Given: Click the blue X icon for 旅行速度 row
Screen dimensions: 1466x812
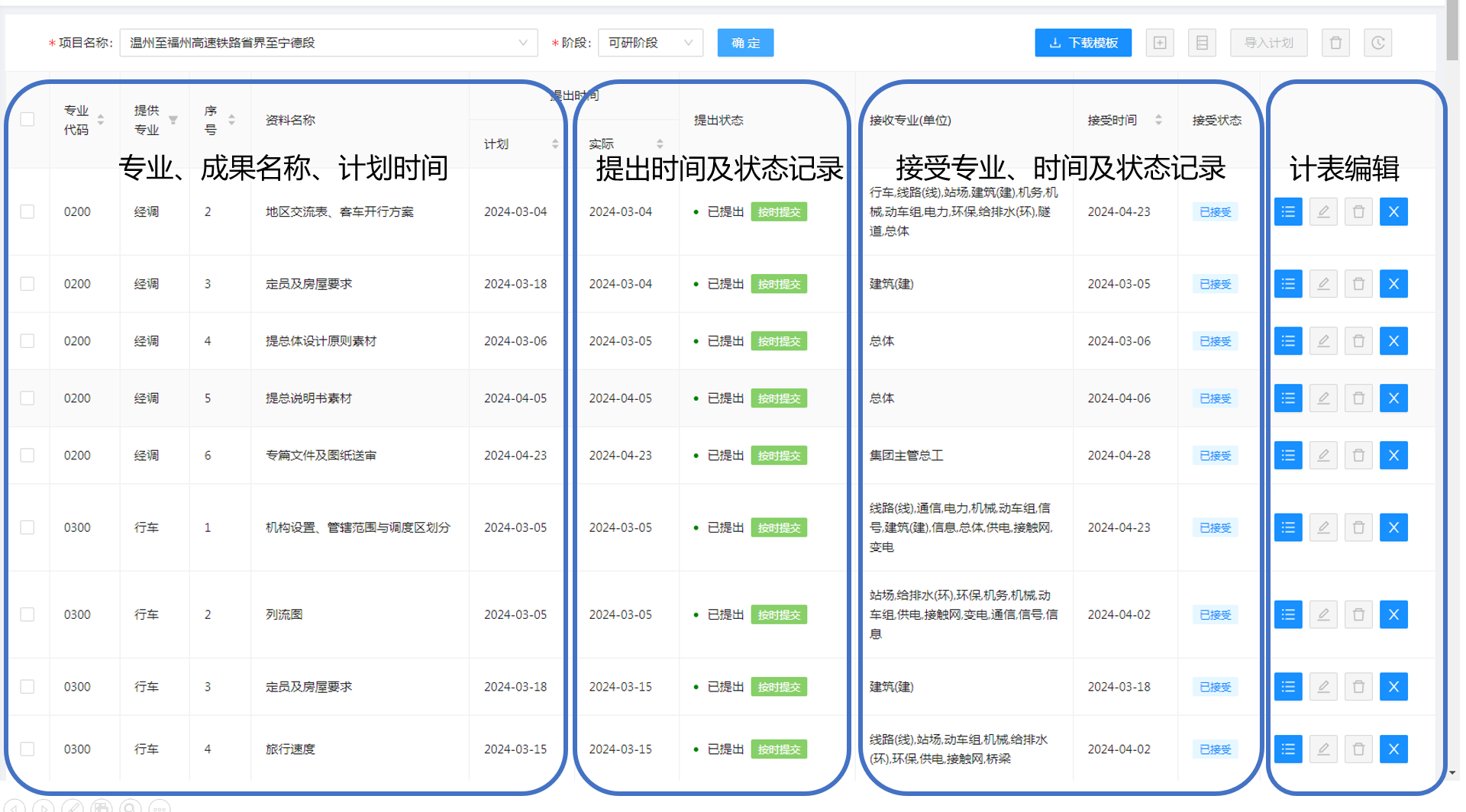Looking at the screenshot, I should point(1393,749).
